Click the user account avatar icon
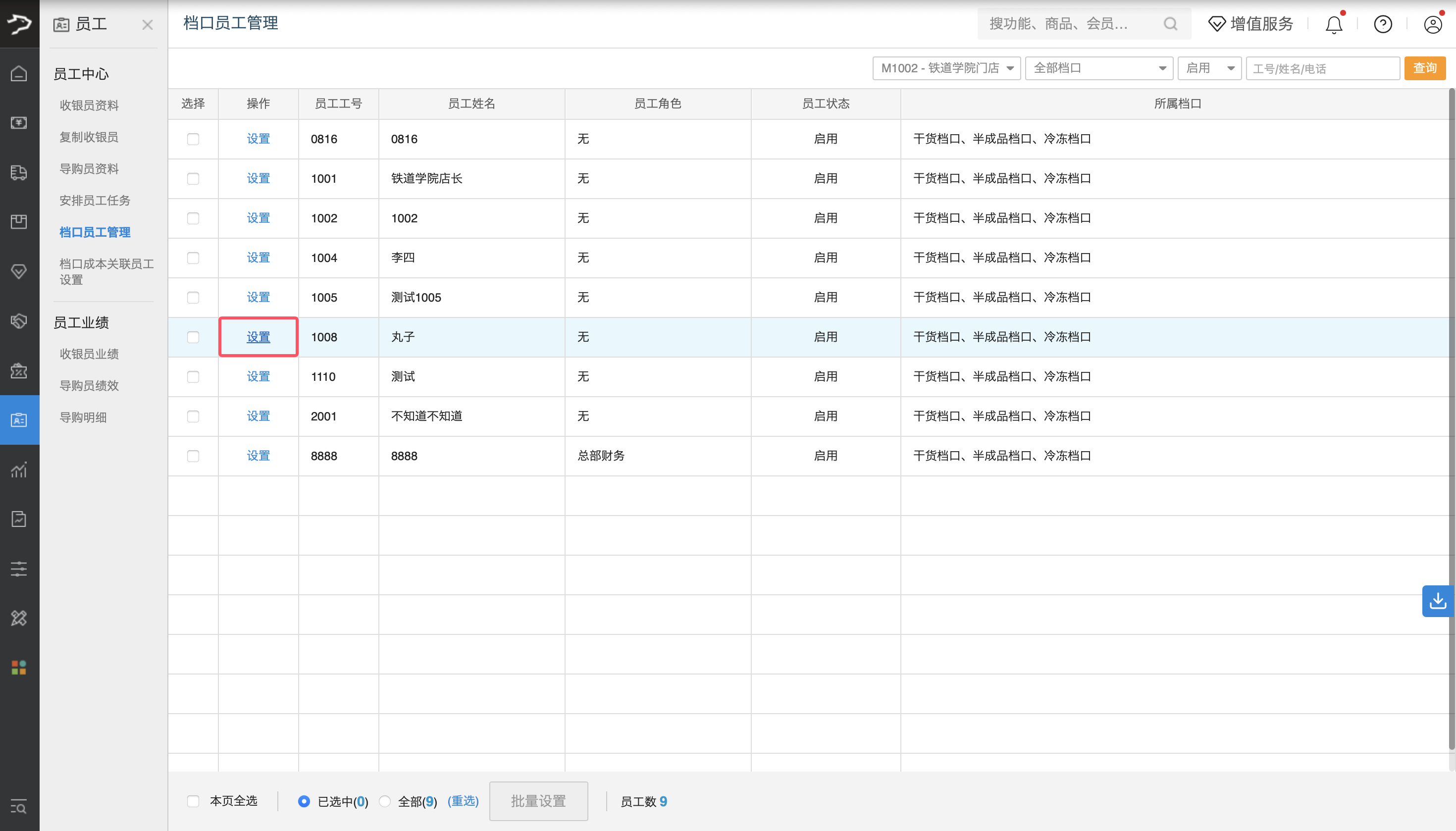Screen dimensions: 1456x831 [1433, 25]
